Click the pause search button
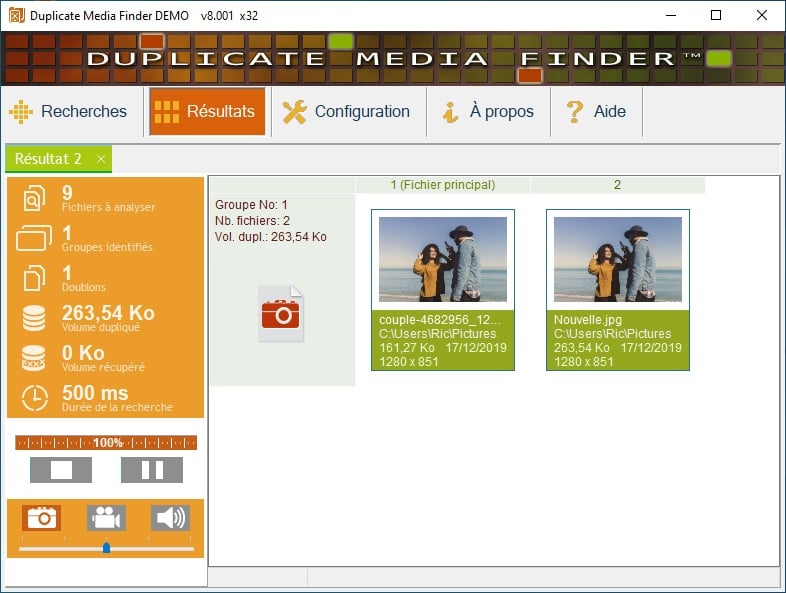Viewport: 786px width, 593px height. (152, 470)
